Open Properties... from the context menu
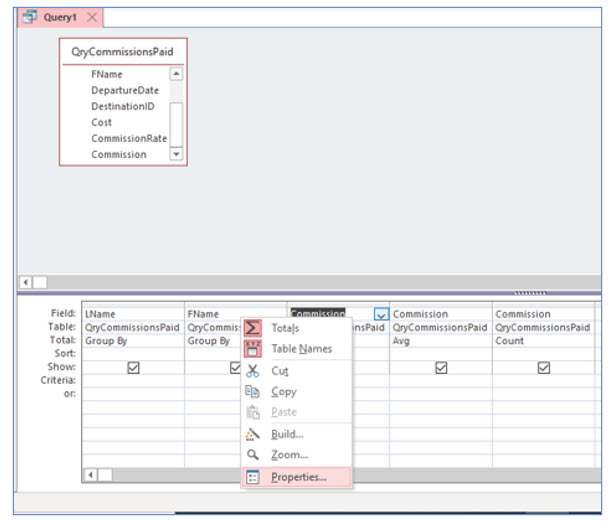The height and width of the screenshot is (522, 610). (x=296, y=477)
